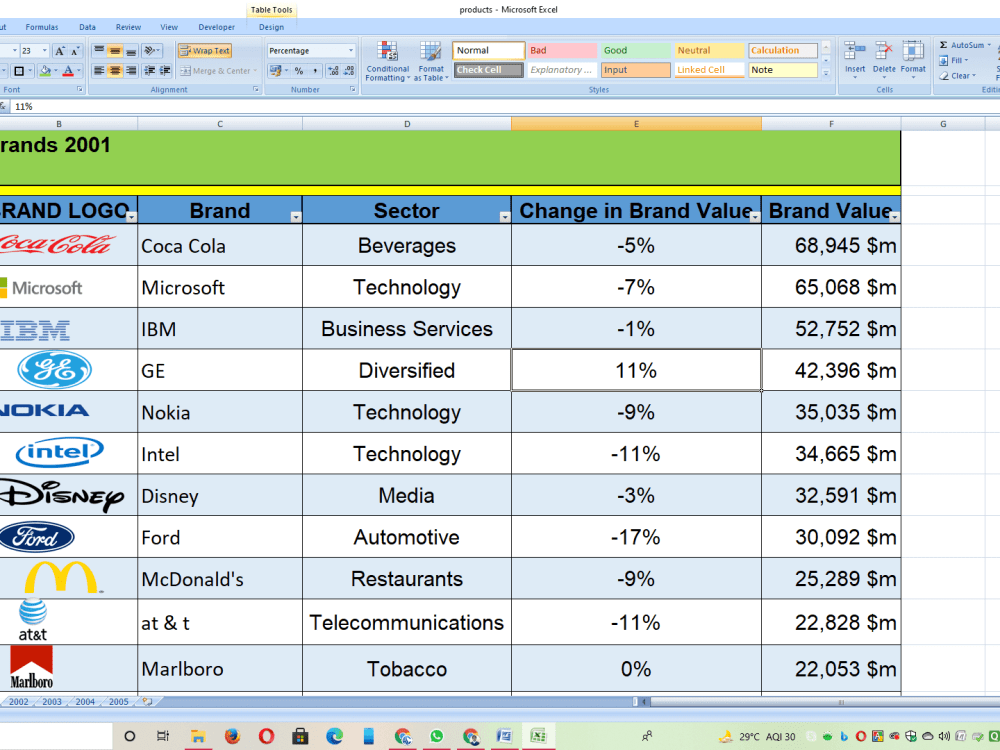1000x750 pixels.
Task: Switch to the 2003 sheet tab
Action: 52,702
